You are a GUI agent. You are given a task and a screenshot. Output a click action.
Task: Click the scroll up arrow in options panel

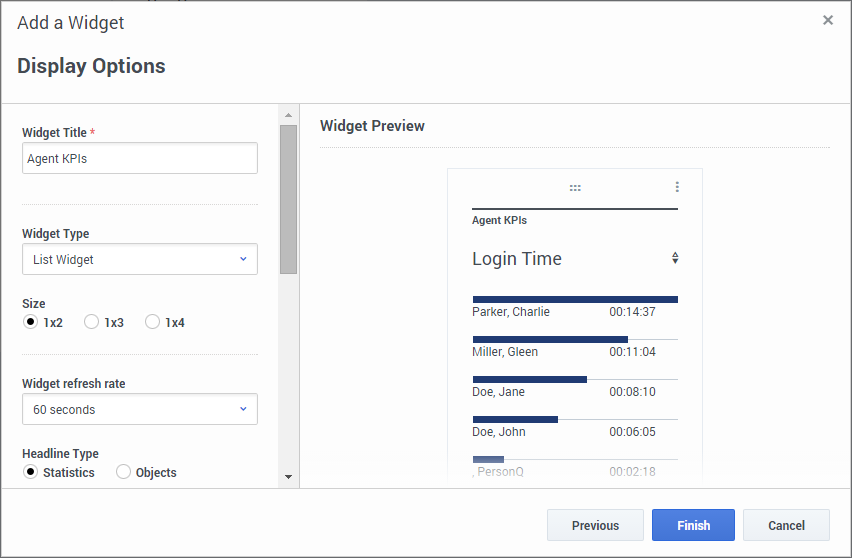289,115
